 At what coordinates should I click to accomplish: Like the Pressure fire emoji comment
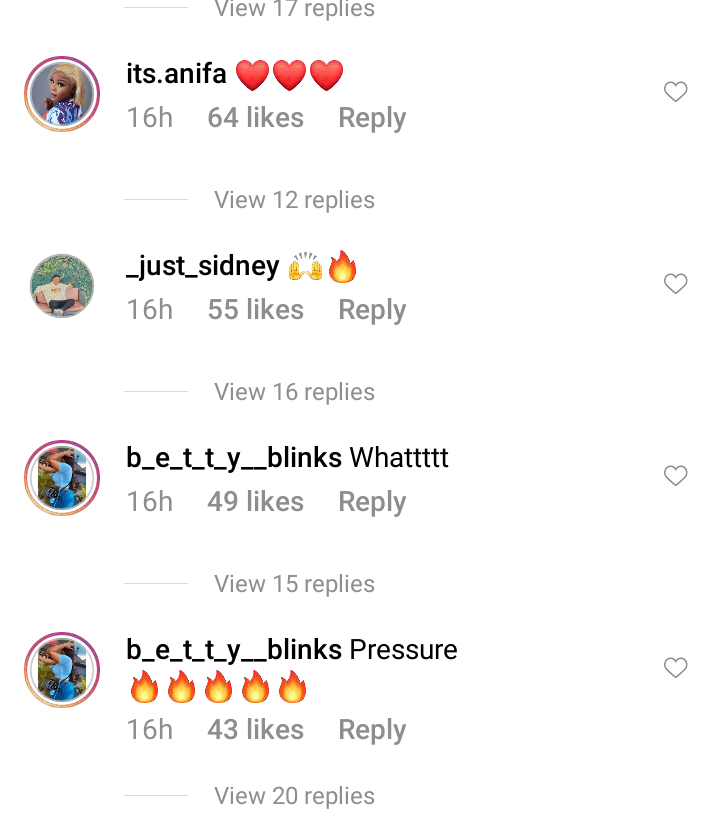[675, 668]
